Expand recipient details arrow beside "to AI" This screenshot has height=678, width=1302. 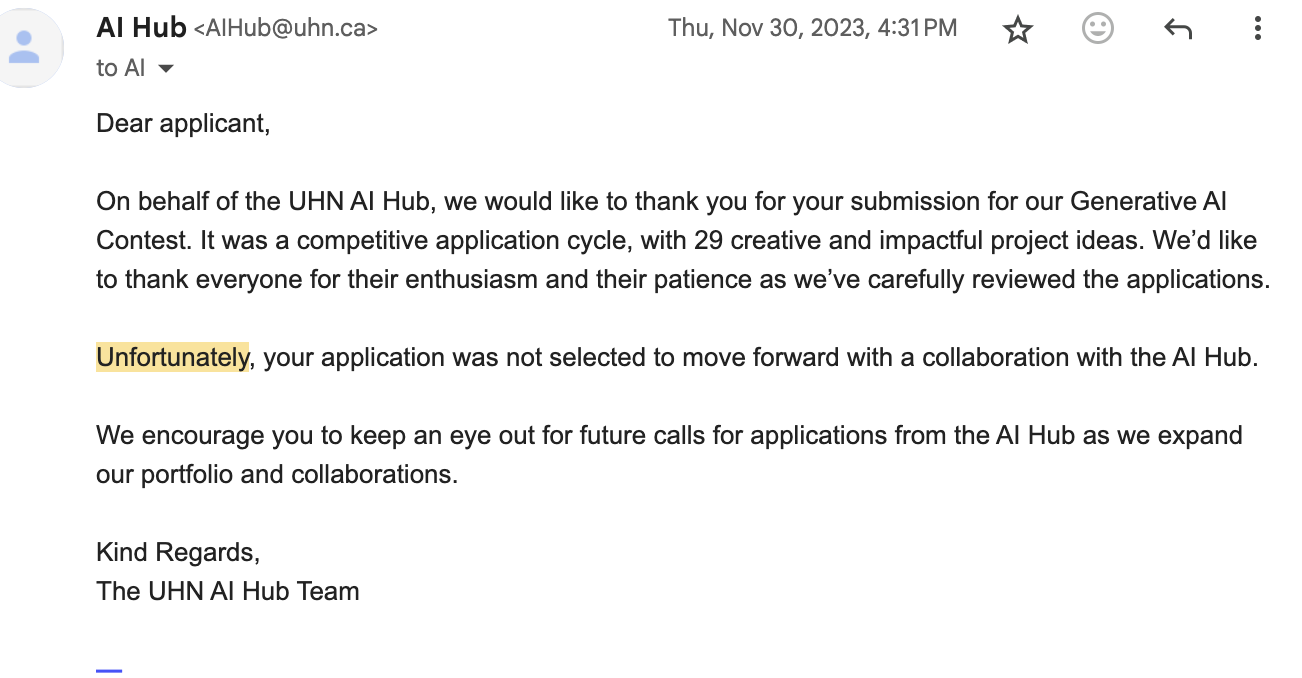point(166,68)
